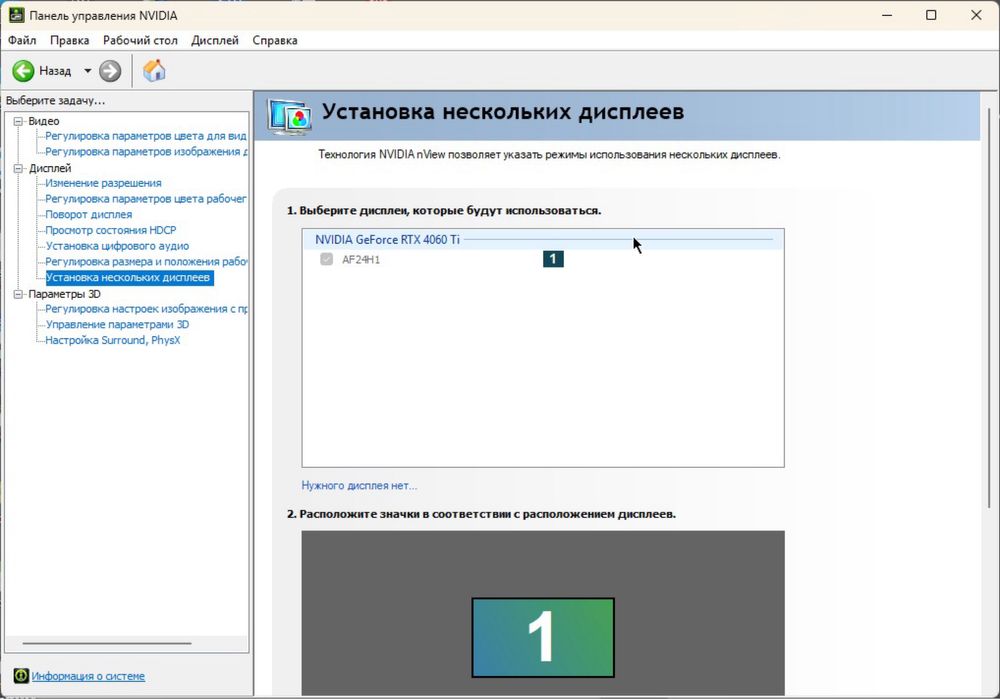
Task: Go to the Home page icon
Action: pyautogui.click(x=154, y=70)
